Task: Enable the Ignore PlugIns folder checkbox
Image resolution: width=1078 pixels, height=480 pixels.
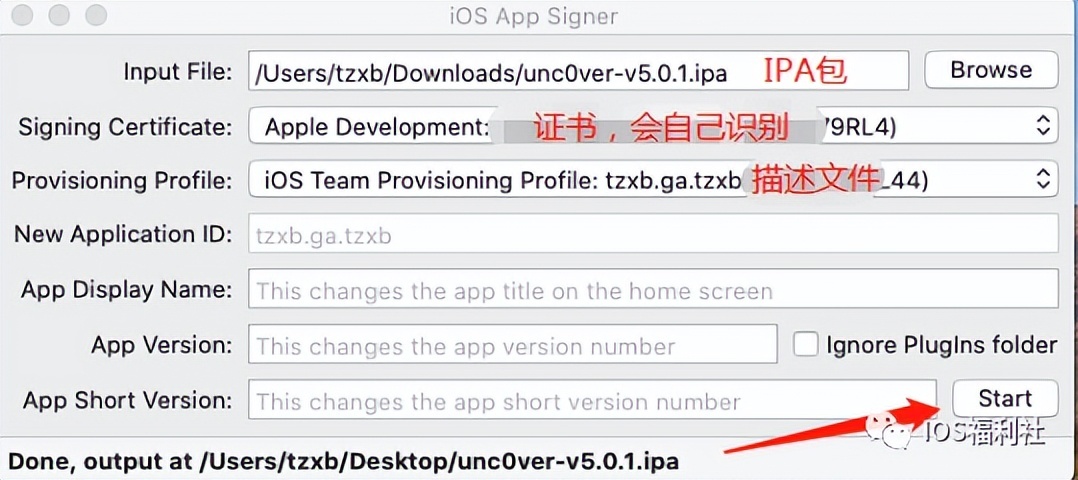Action: coord(805,344)
